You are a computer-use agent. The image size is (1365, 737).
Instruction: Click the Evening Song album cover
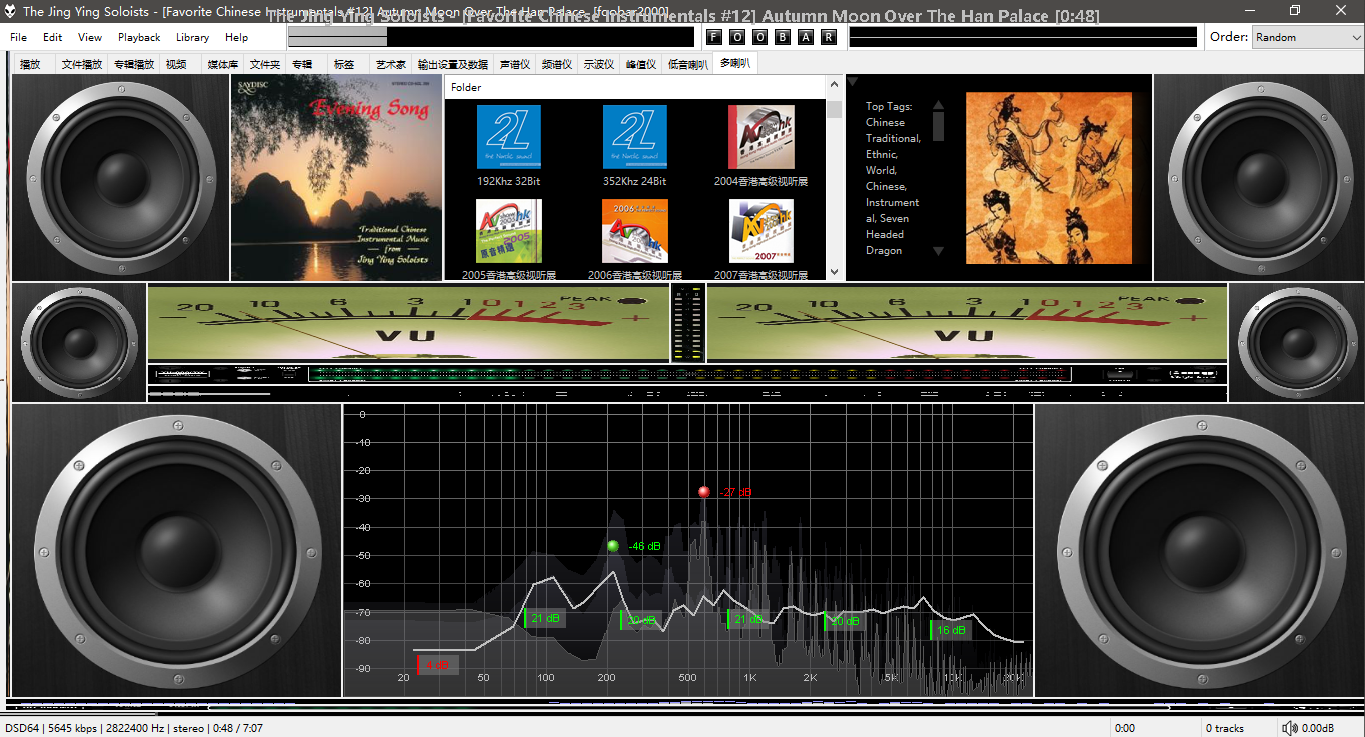(x=336, y=178)
